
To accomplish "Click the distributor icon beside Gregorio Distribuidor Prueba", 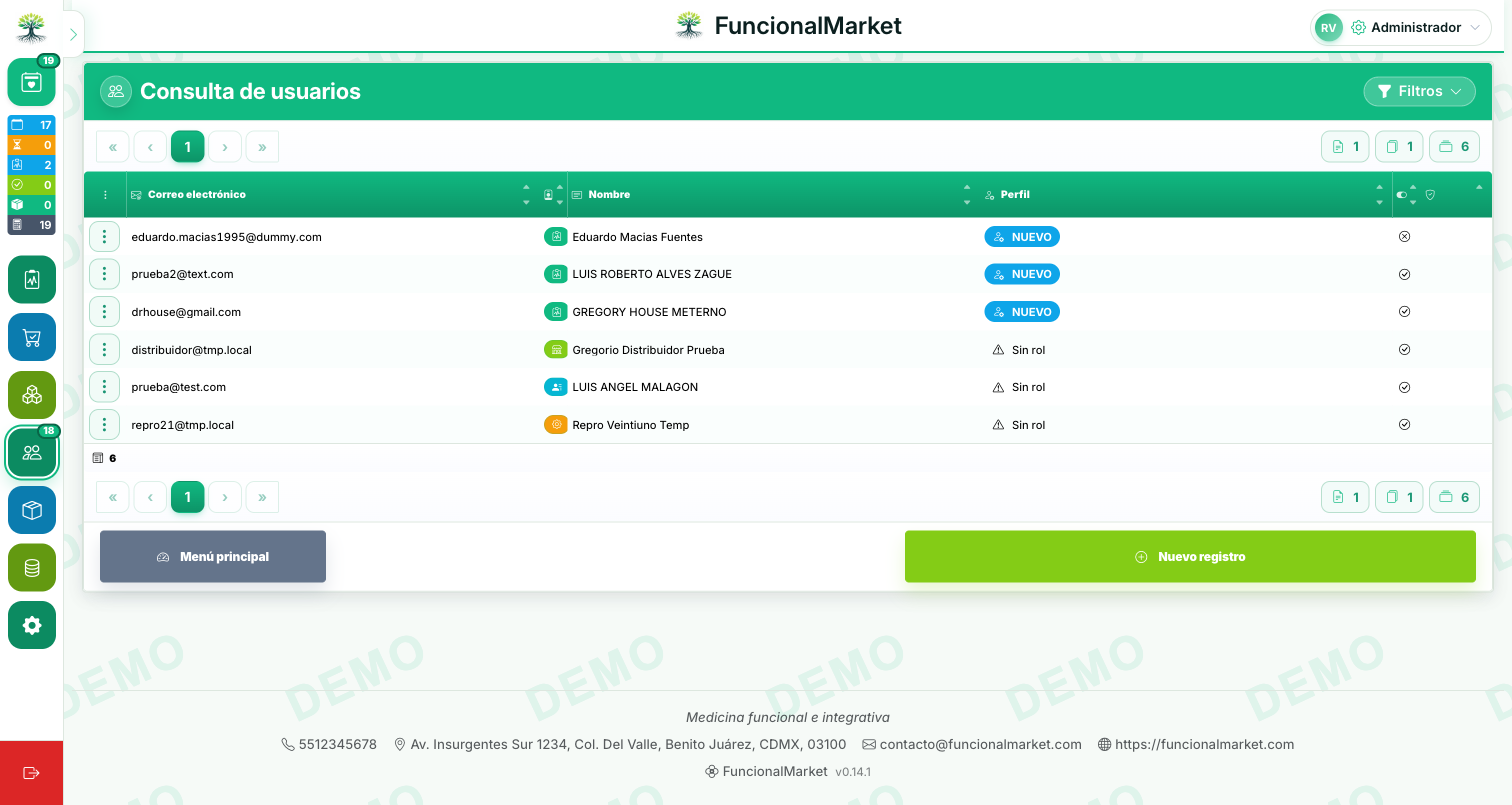I will point(555,350).
